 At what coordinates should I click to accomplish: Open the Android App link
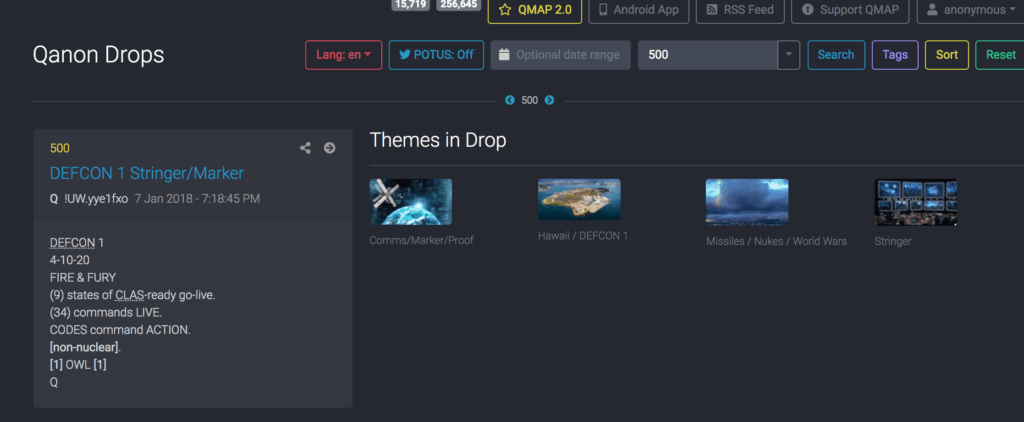(638, 10)
